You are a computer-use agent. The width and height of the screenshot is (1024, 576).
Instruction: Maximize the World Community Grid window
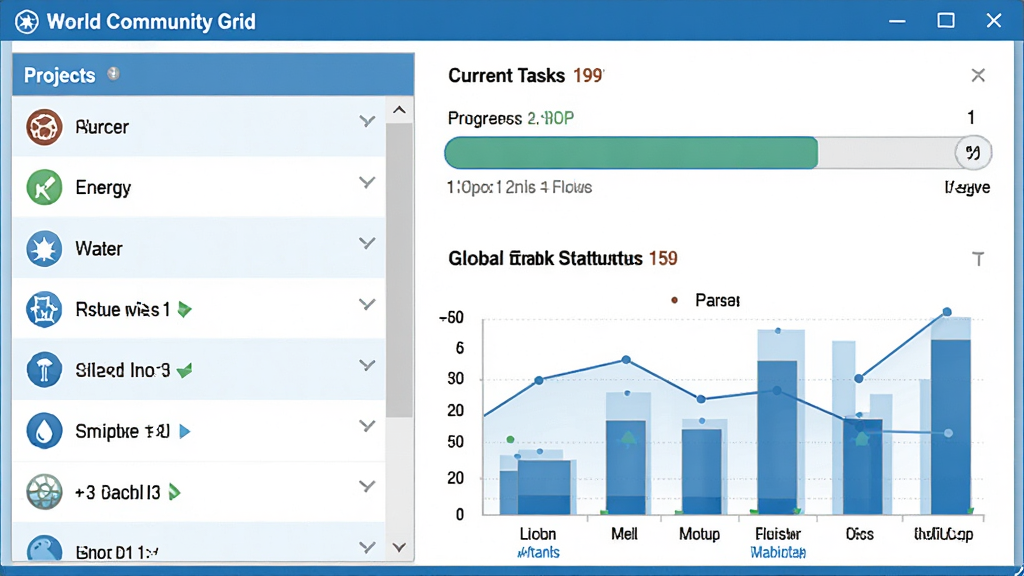pyautogui.click(x=946, y=21)
